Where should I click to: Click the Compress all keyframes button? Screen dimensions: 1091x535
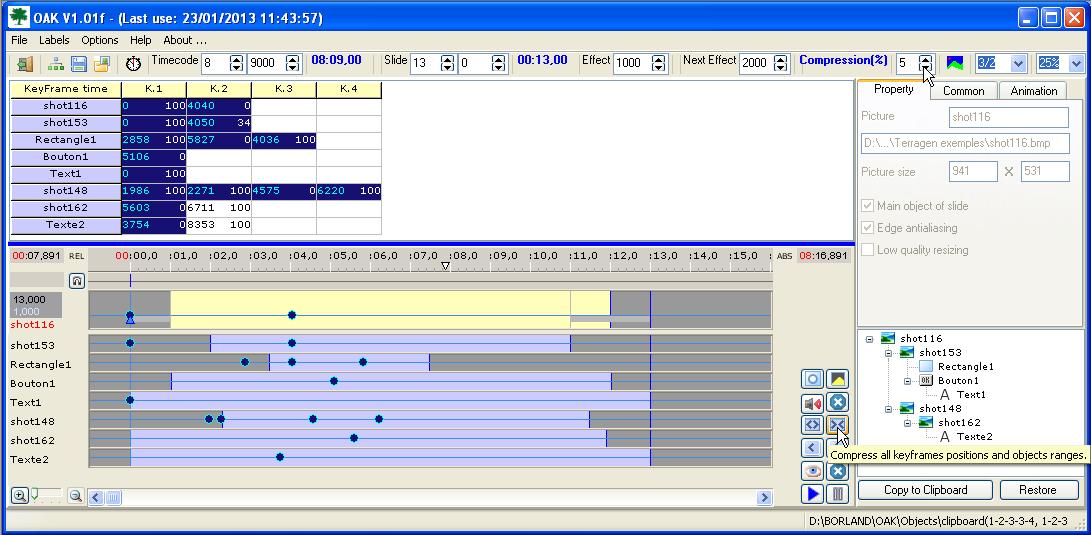point(837,425)
